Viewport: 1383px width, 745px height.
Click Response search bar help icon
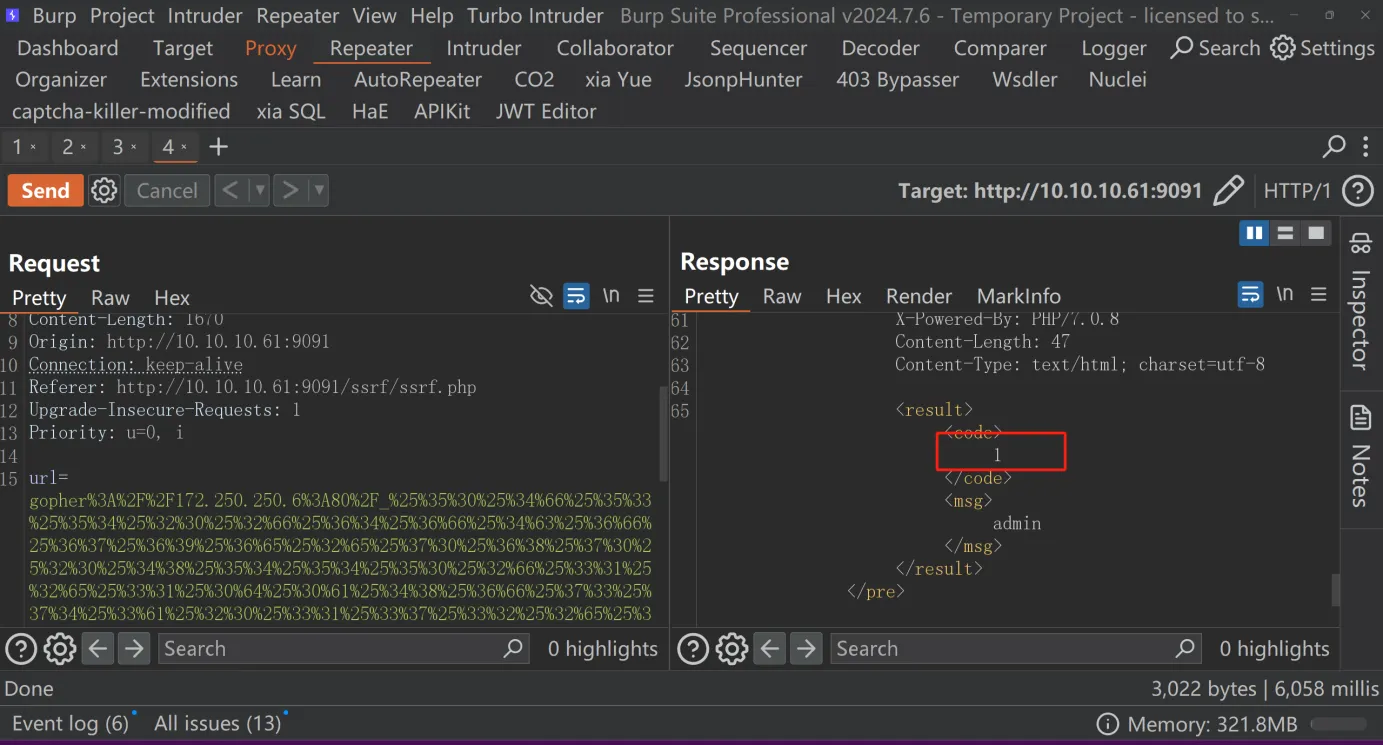(x=693, y=648)
